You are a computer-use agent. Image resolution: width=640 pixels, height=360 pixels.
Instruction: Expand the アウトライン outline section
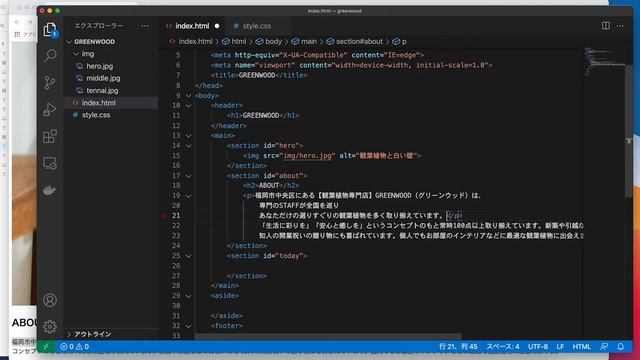(x=69, y=334)
